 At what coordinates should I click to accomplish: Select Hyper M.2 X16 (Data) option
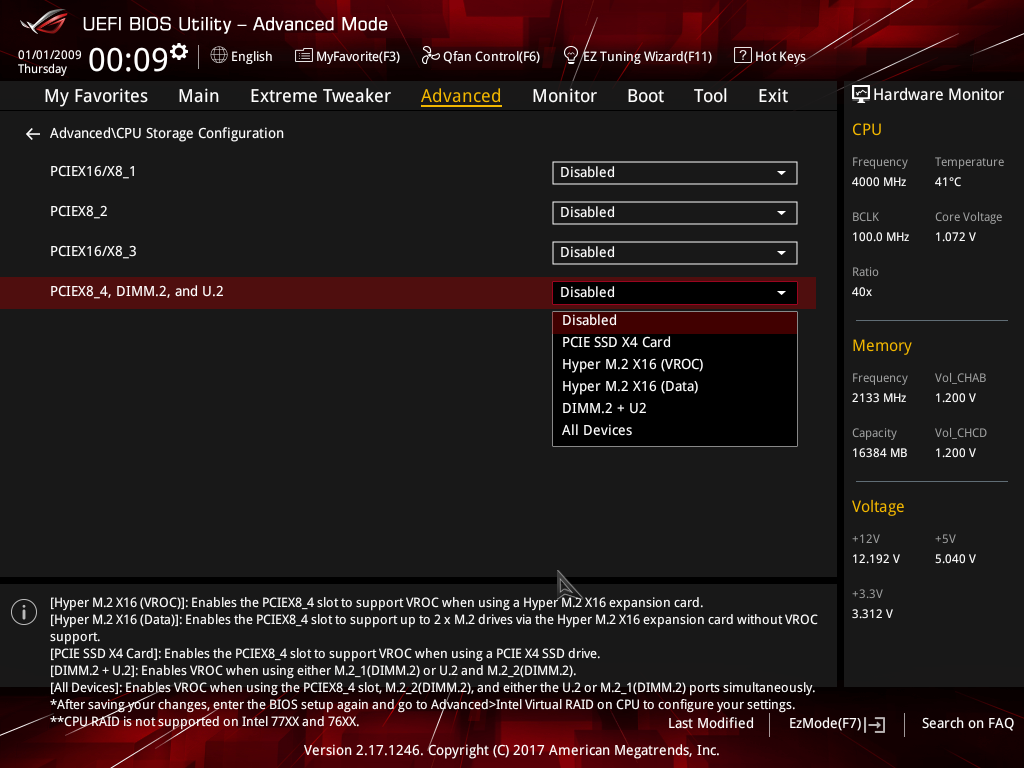tap(675, 387)
